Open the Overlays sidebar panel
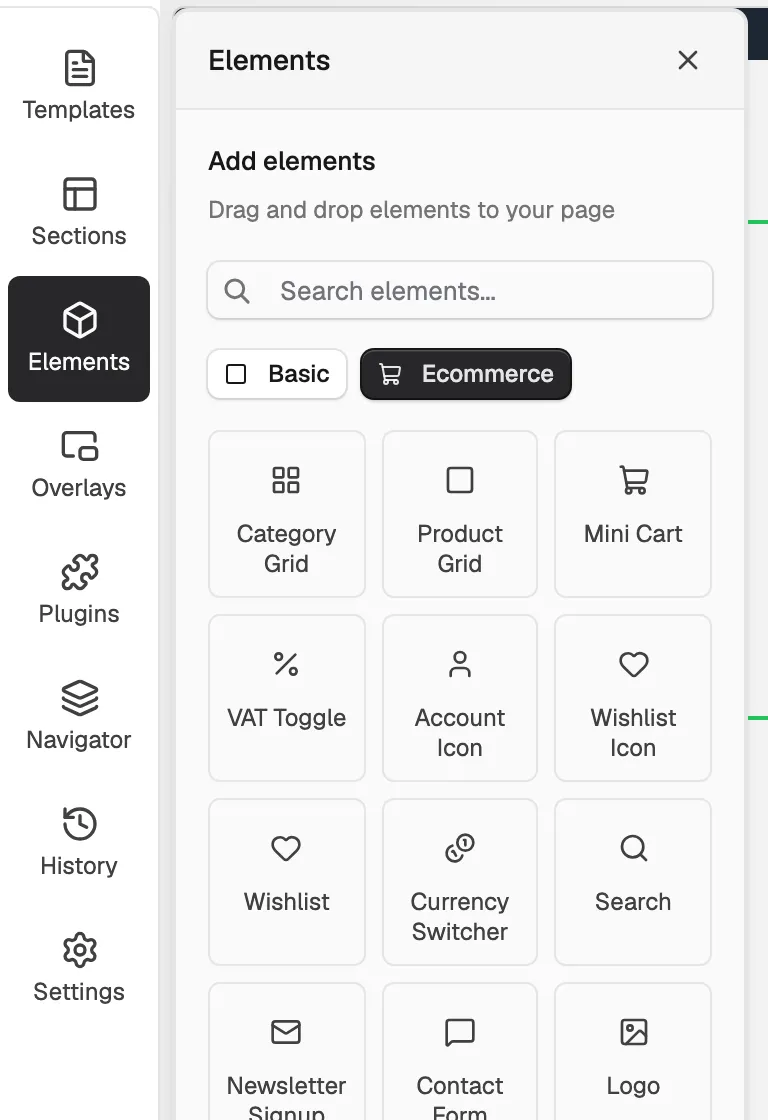Image resolution: width=768 pixels, height=1120 pixels. click(x=79, y=465)
